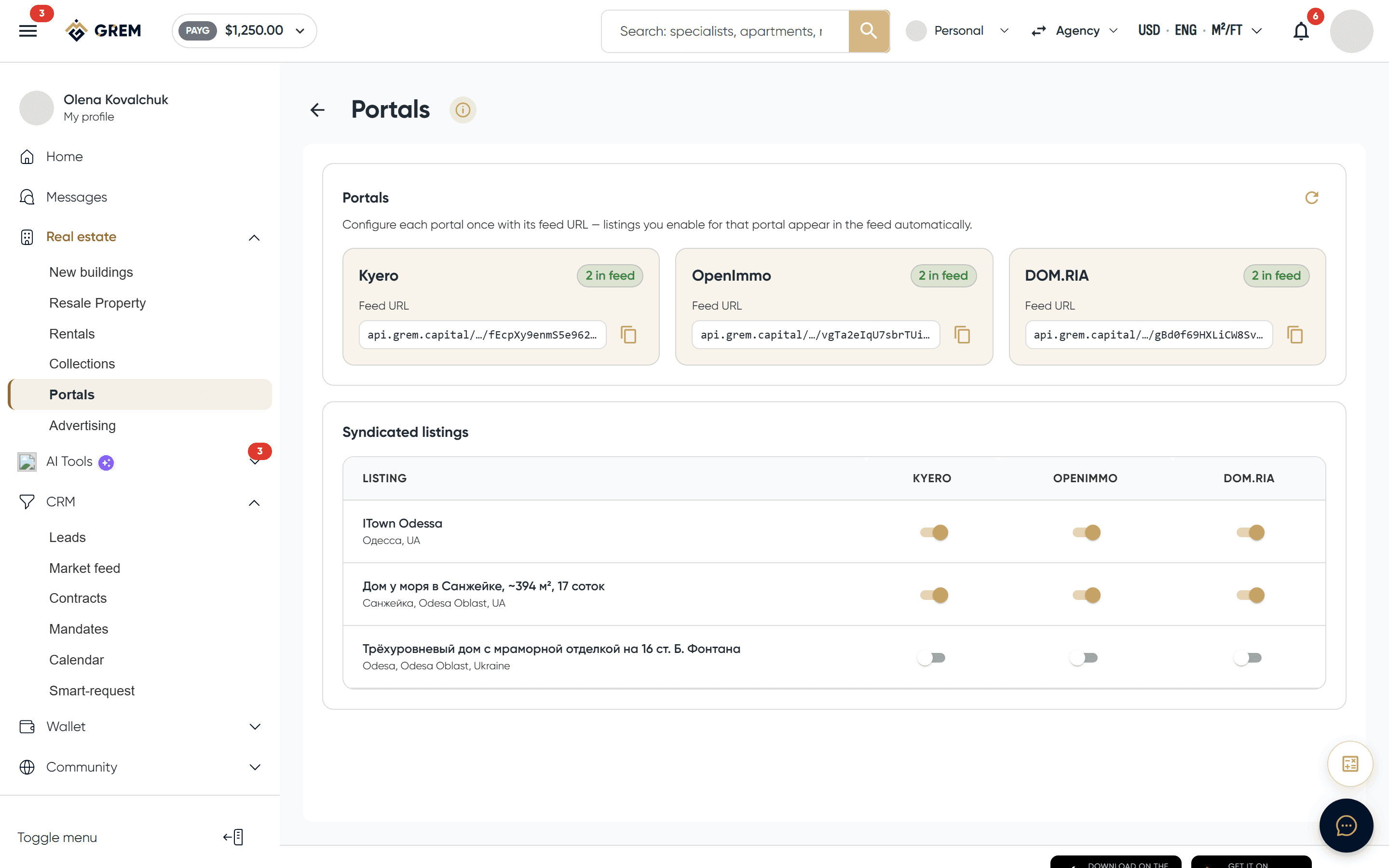Disable DOM.RIA for ITown Odessa
Screen dimensions: 1389x868
1250,532
